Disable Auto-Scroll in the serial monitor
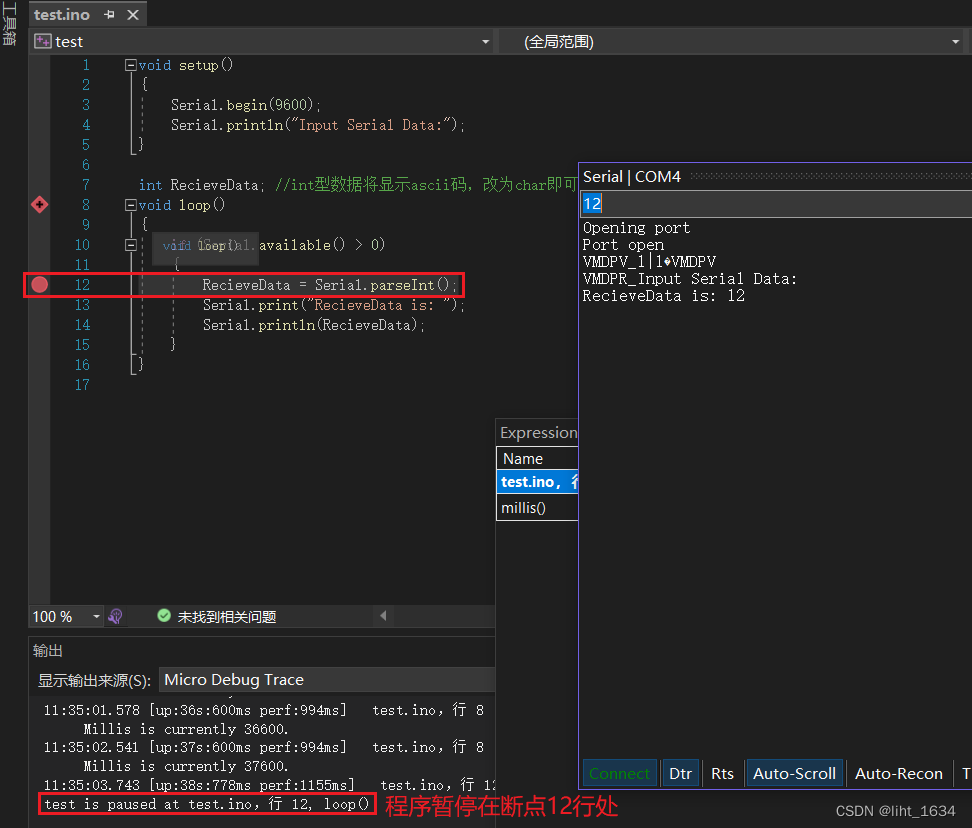Screen dimensions: 972x828 coord(794,772)
